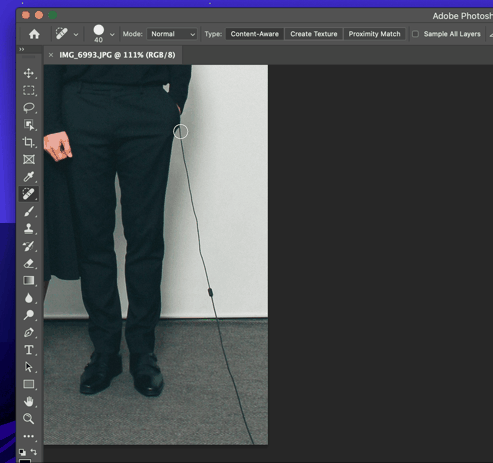Select the Rectangle shape tool

pyautogui.click(x=29, y=384)
